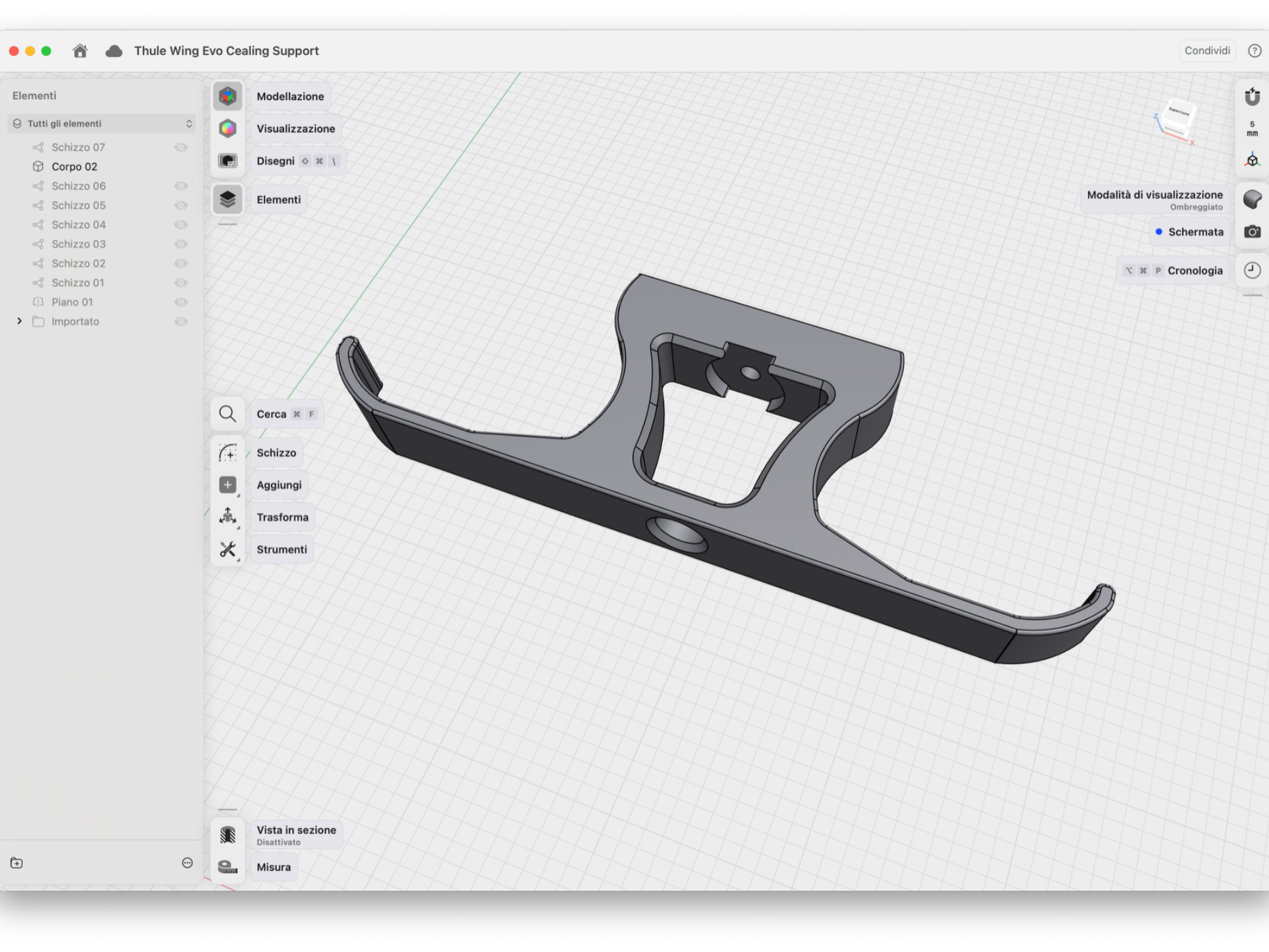Screen dimensions: 1269x952
Task: Click the Cerca magnifier icon
Action: tap(228, 414)
